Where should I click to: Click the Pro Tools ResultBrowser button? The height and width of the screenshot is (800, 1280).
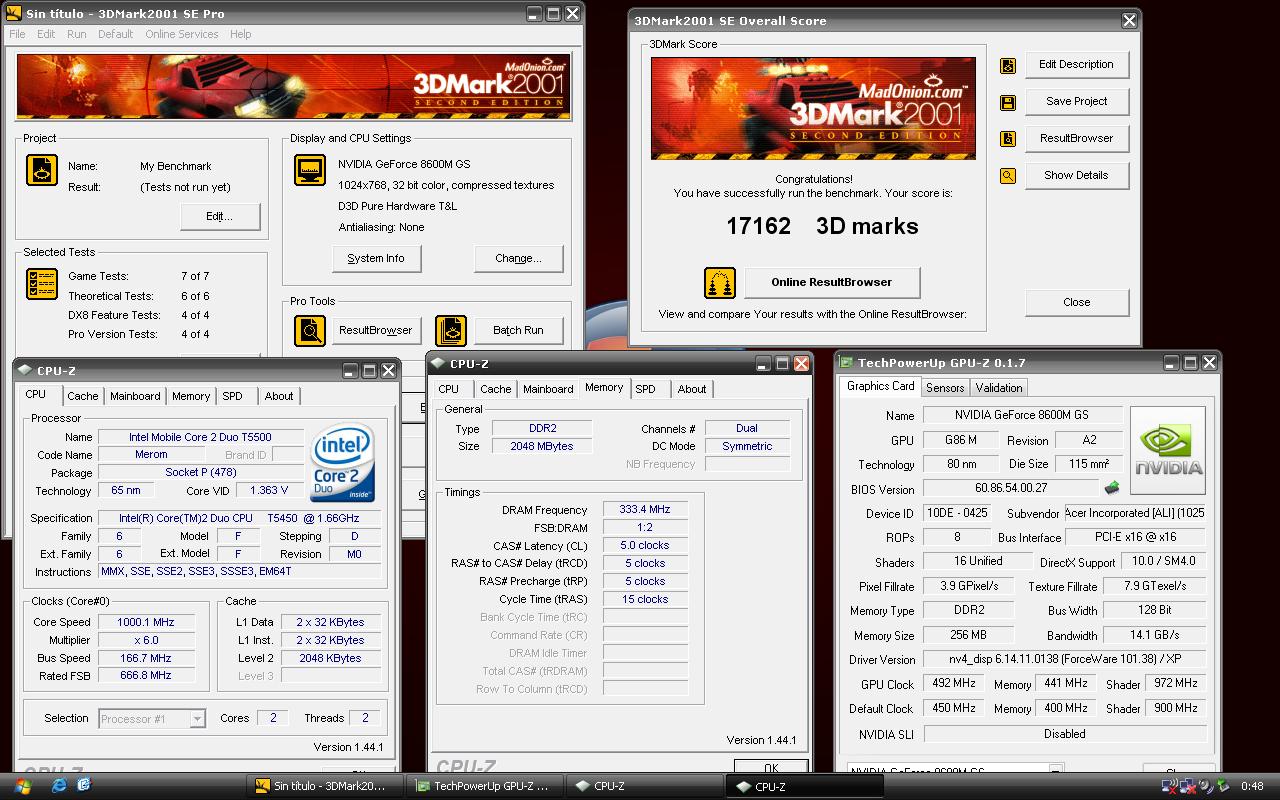(x=375, y=330)
